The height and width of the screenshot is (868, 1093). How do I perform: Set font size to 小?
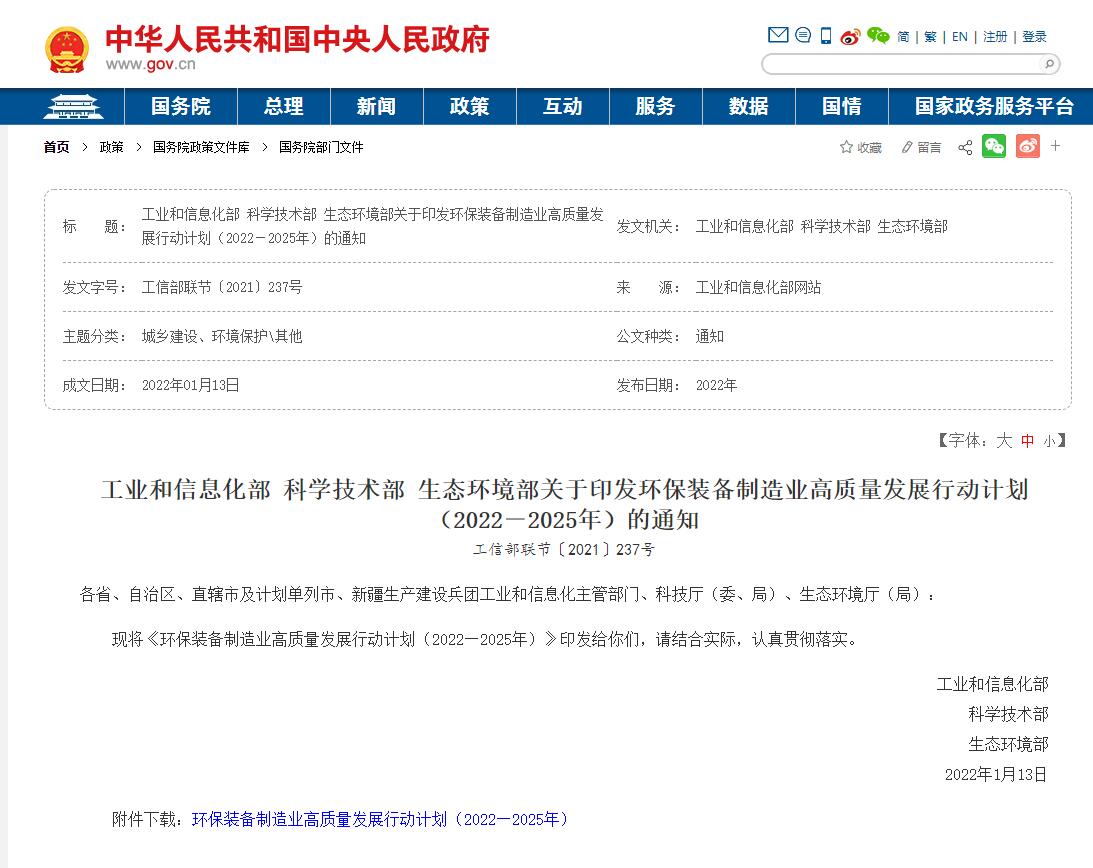pyautogui.click(x=1048, y=440)
